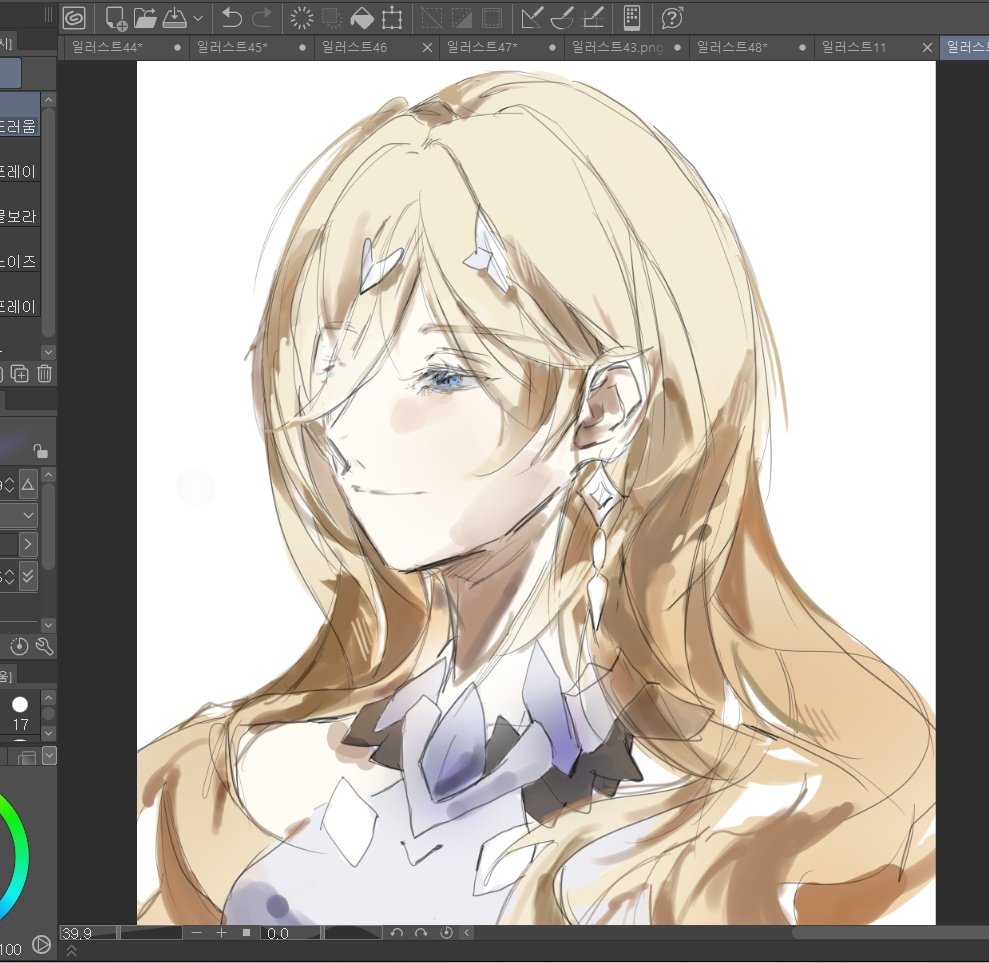Viewport: 989px width, 963px height.
Task: Open a file using the folder icon
Action: point(145,18)
